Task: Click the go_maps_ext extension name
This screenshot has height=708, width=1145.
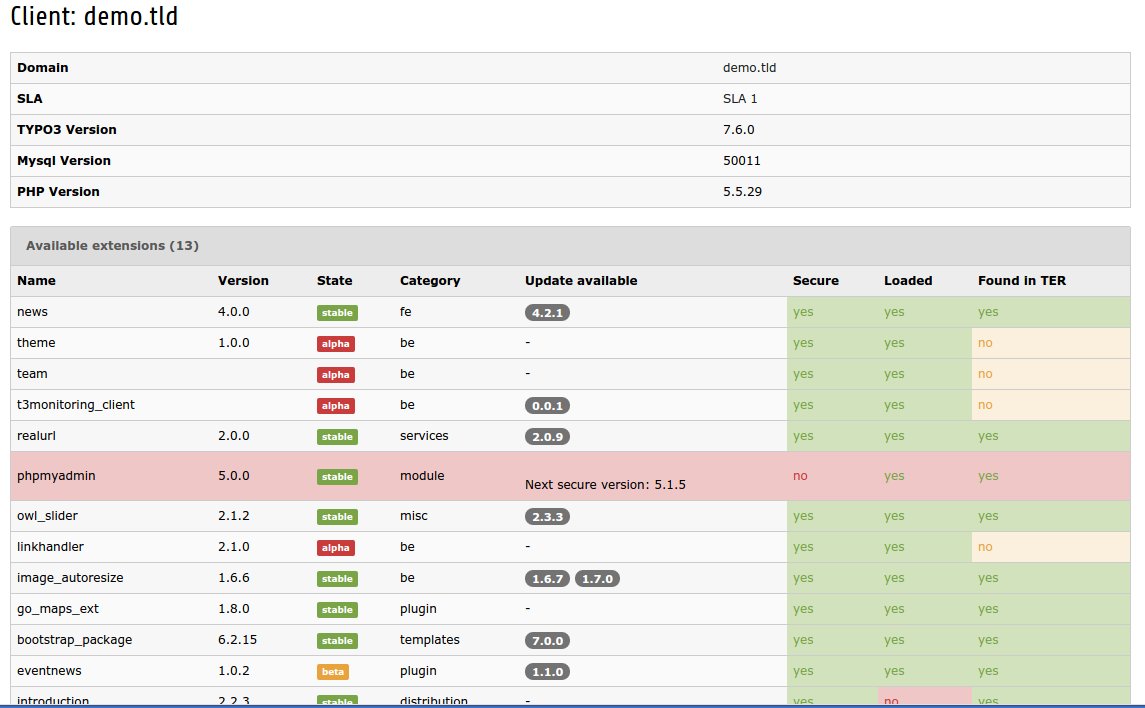Action: pos(58,609)
